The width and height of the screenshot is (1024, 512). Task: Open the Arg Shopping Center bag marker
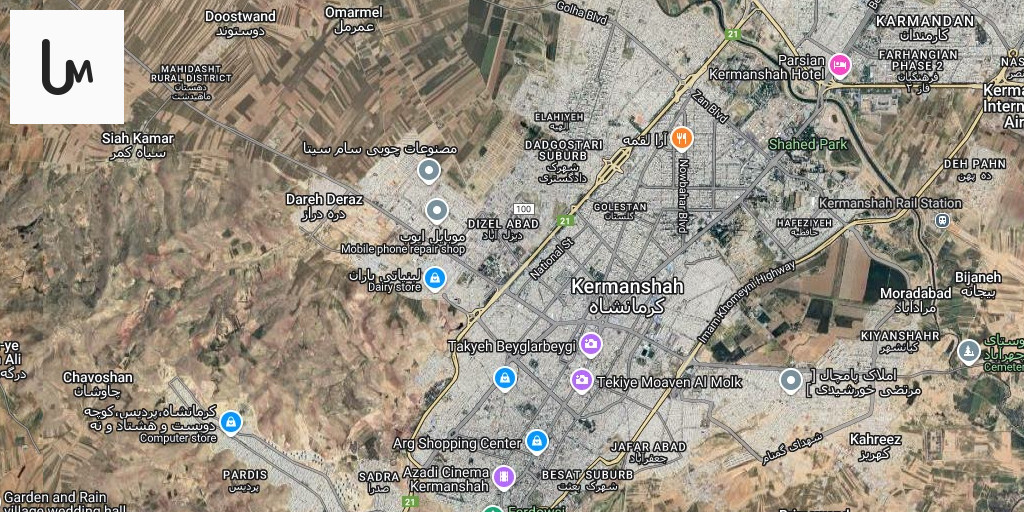coord(537,442)
